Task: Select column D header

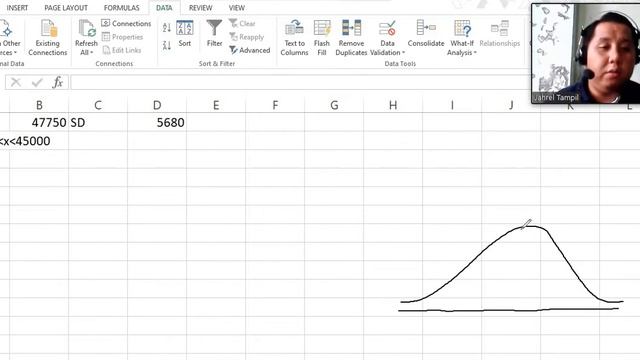Action: (x=157, y=105)
